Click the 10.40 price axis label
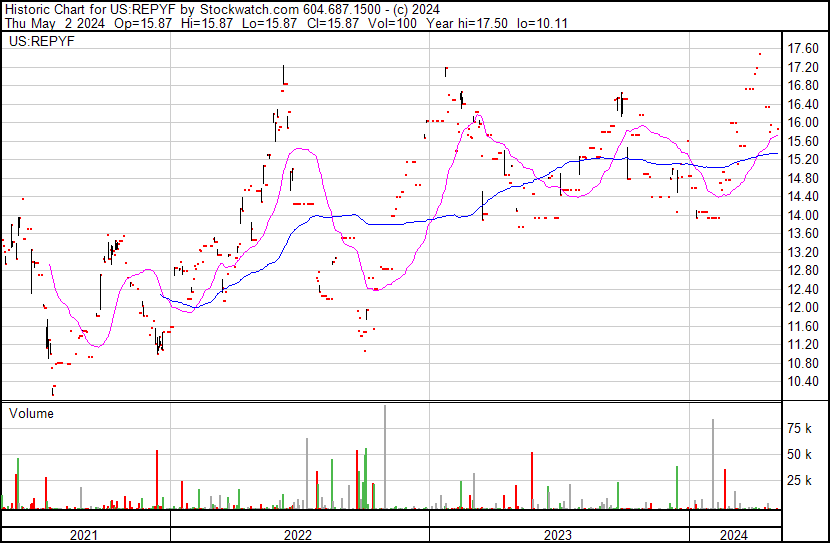 803,382
